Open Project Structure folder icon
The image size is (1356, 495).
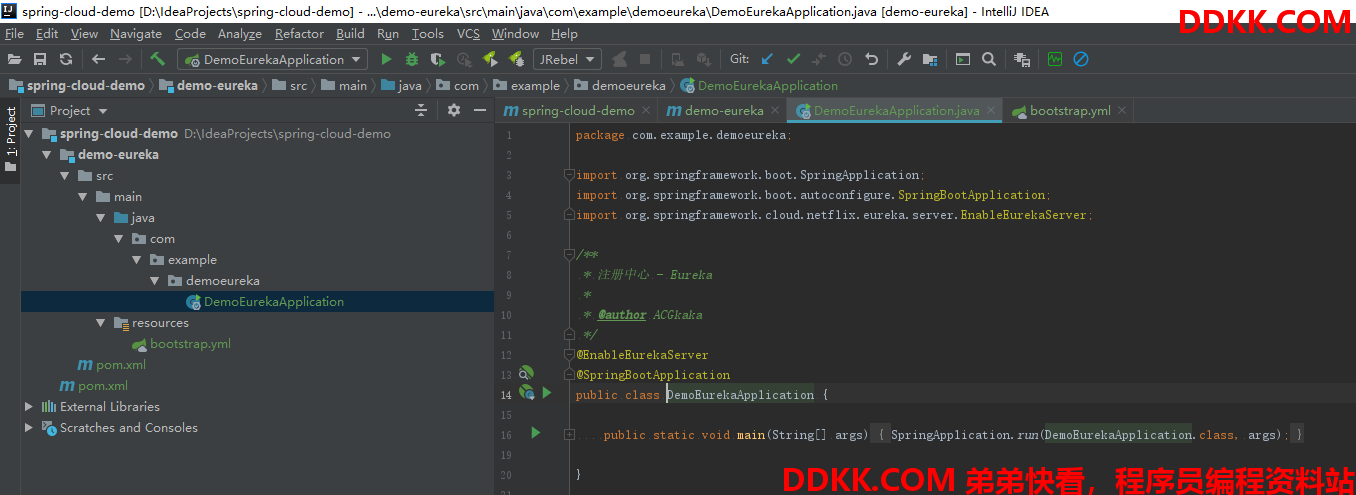(x=930, y=60)
